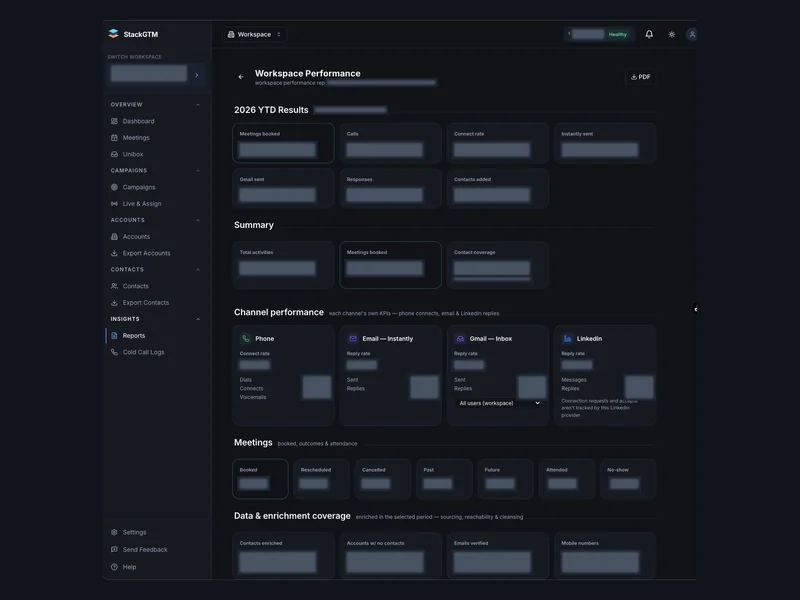
Task: Click the Settings gear icon
Action: tap(114, 532)
